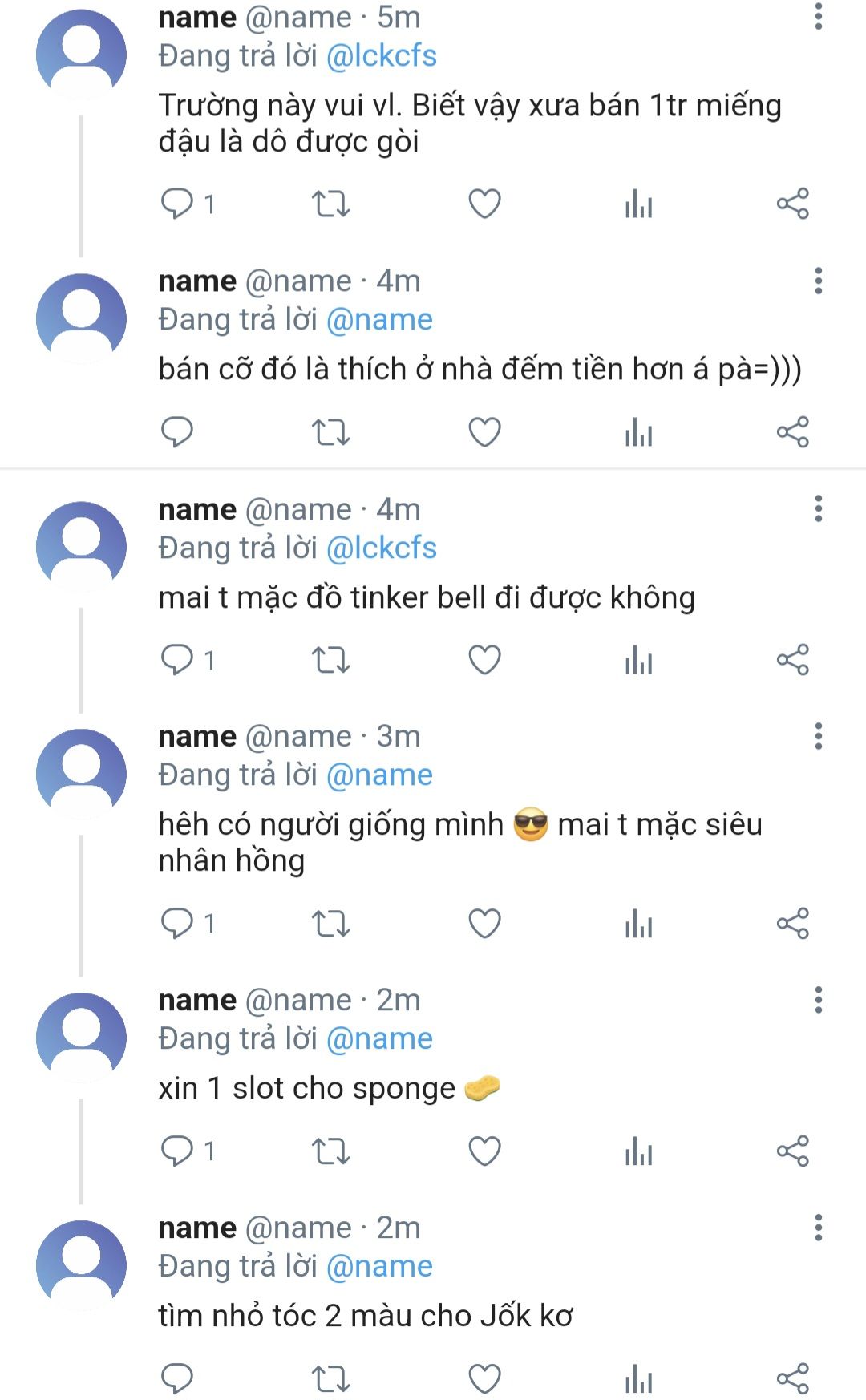
Task: Share the 'bán cỡ đó' reply
Action: tap(792, 432)
